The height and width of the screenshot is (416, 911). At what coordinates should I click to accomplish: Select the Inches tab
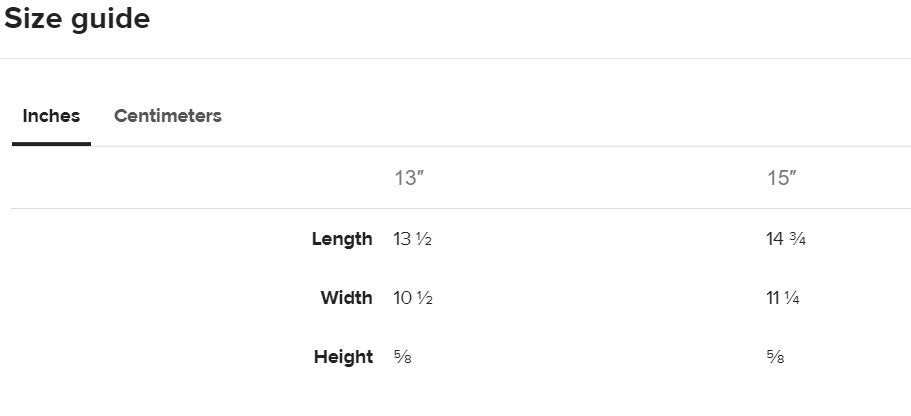[x=51, y=116]
